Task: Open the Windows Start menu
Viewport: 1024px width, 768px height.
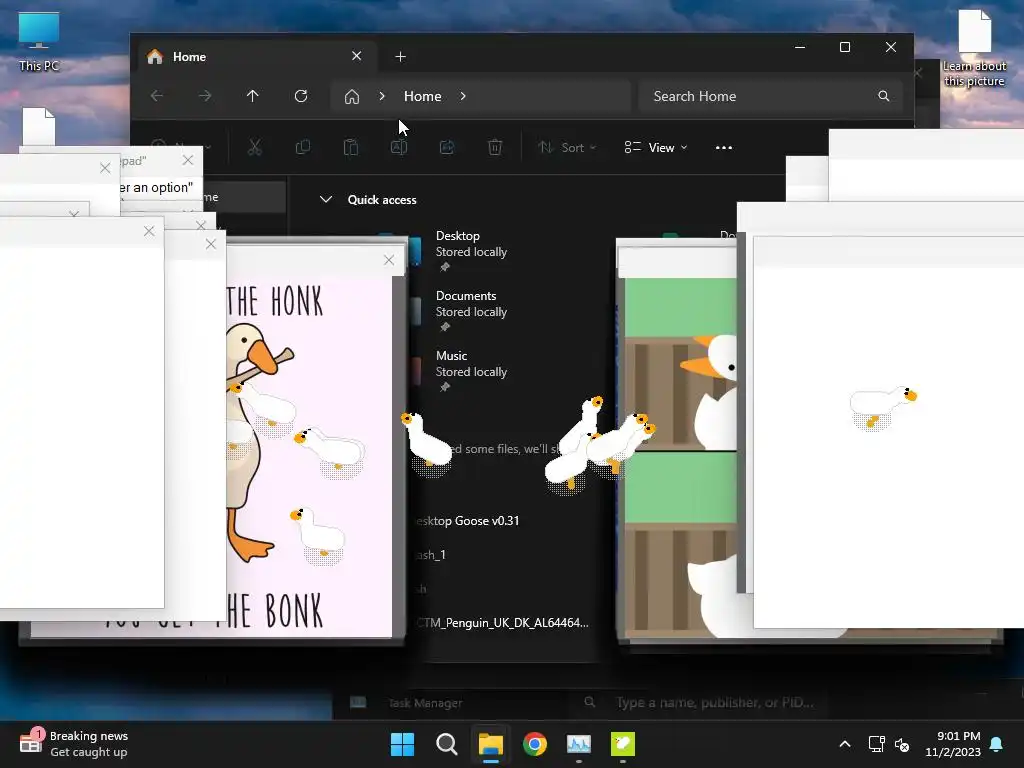Action: (x=402, y=744)
